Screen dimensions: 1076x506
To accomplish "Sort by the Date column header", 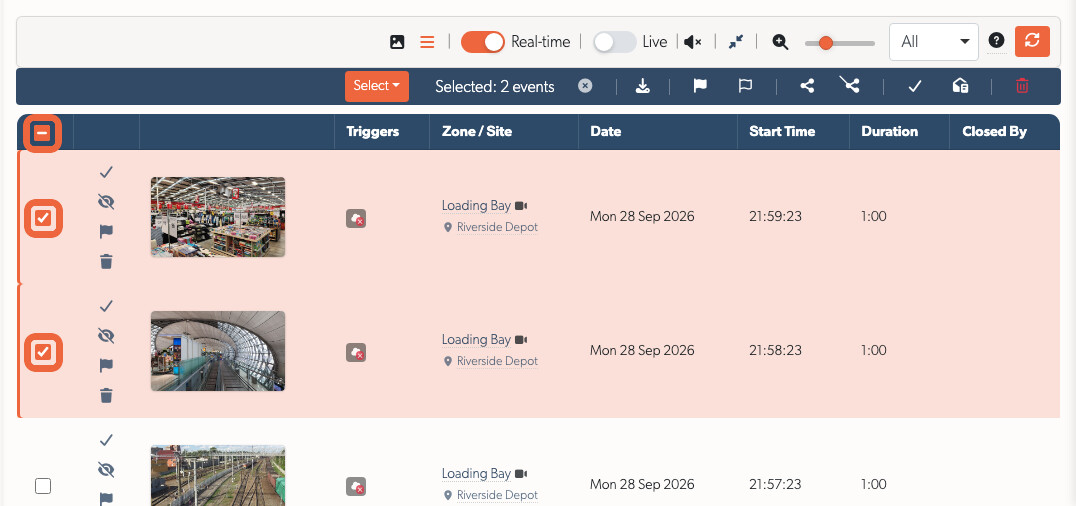I will 606,132.
